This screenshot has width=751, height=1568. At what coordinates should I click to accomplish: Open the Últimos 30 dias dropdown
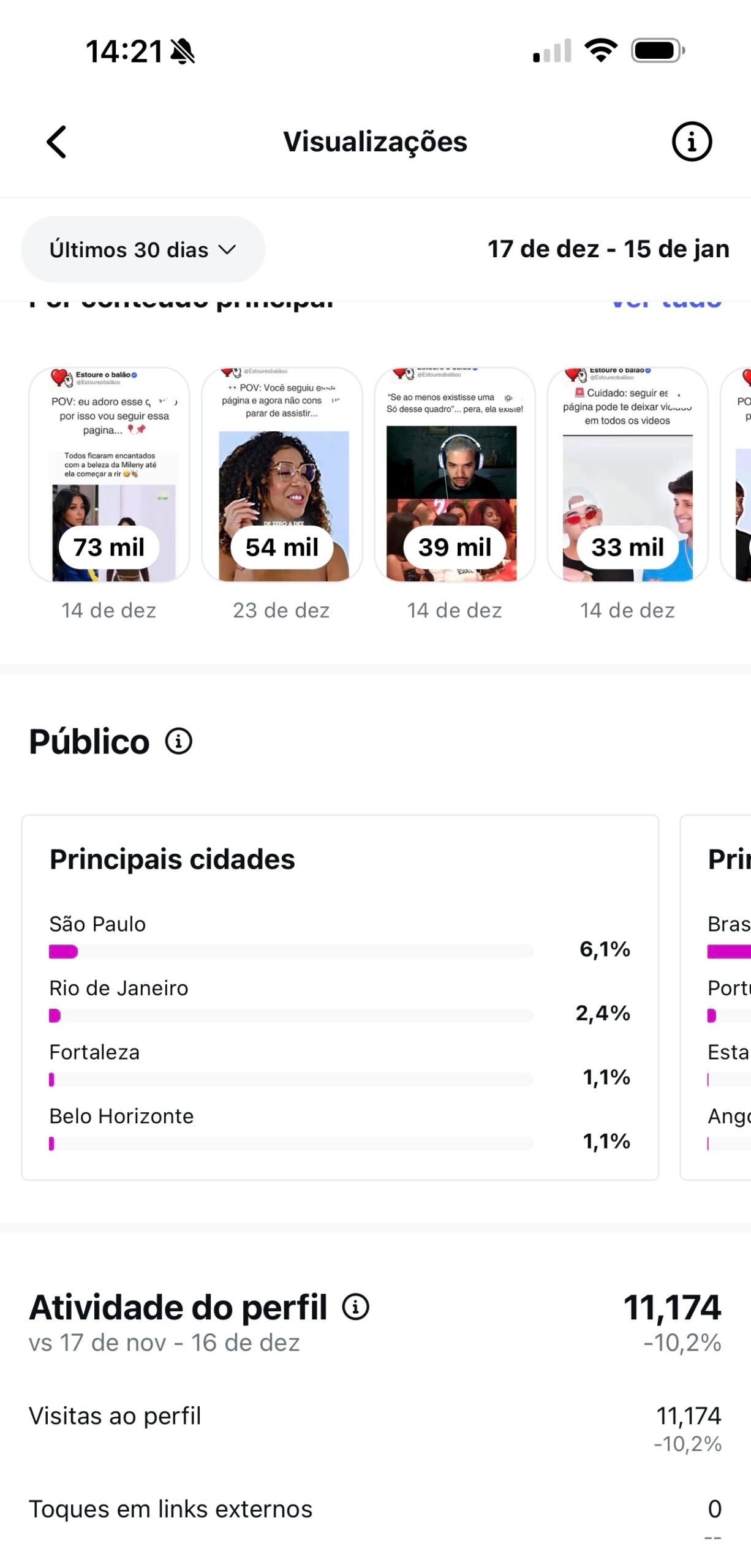[143, 249]
